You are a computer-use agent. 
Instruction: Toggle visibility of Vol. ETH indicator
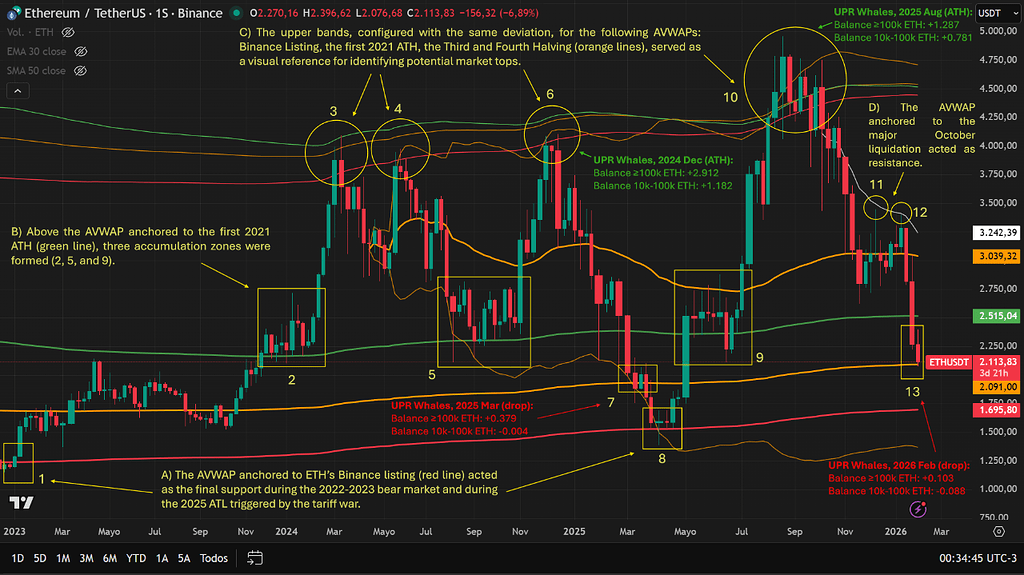[x=72, y=33]
